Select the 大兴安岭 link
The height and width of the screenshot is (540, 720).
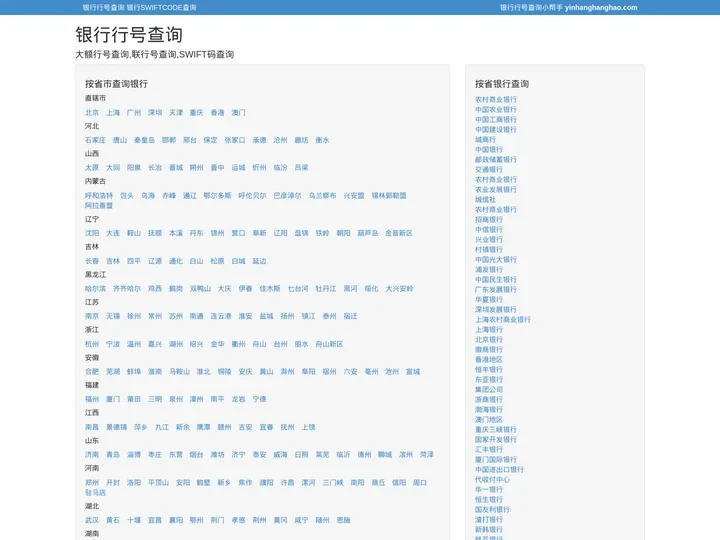[399, 288]
